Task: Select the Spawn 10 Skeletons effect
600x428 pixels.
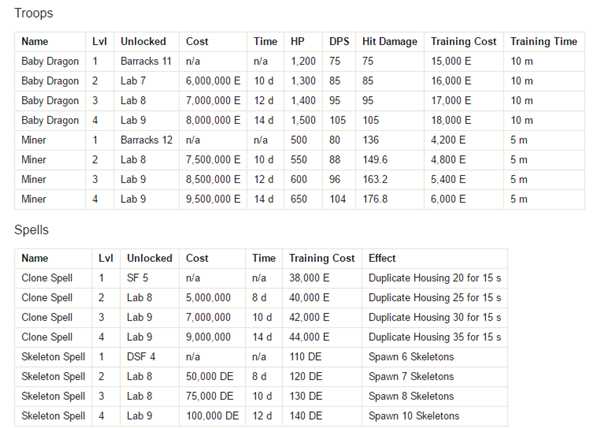Action: (x=414, y=416)
